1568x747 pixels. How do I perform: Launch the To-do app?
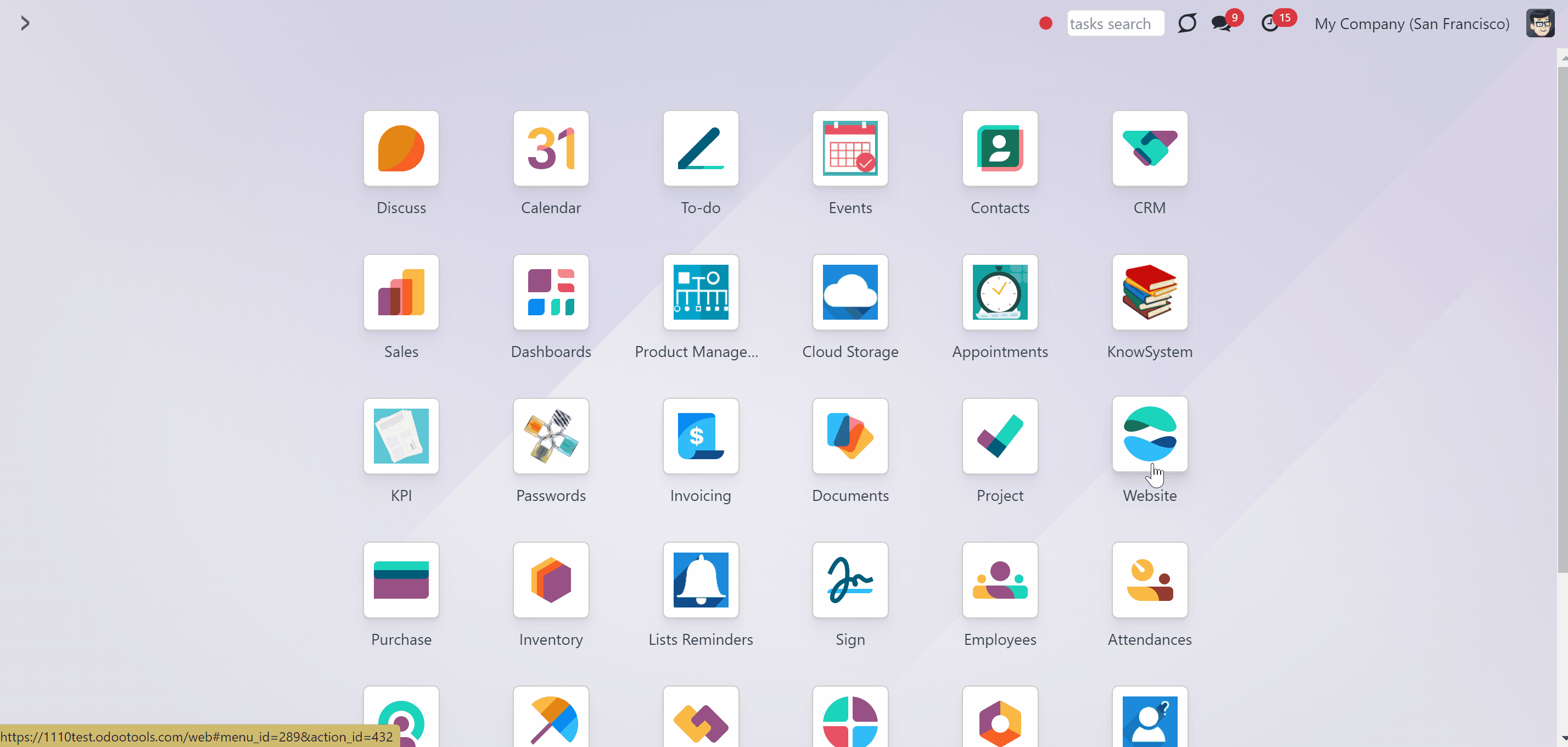click(x=701, y=148)
